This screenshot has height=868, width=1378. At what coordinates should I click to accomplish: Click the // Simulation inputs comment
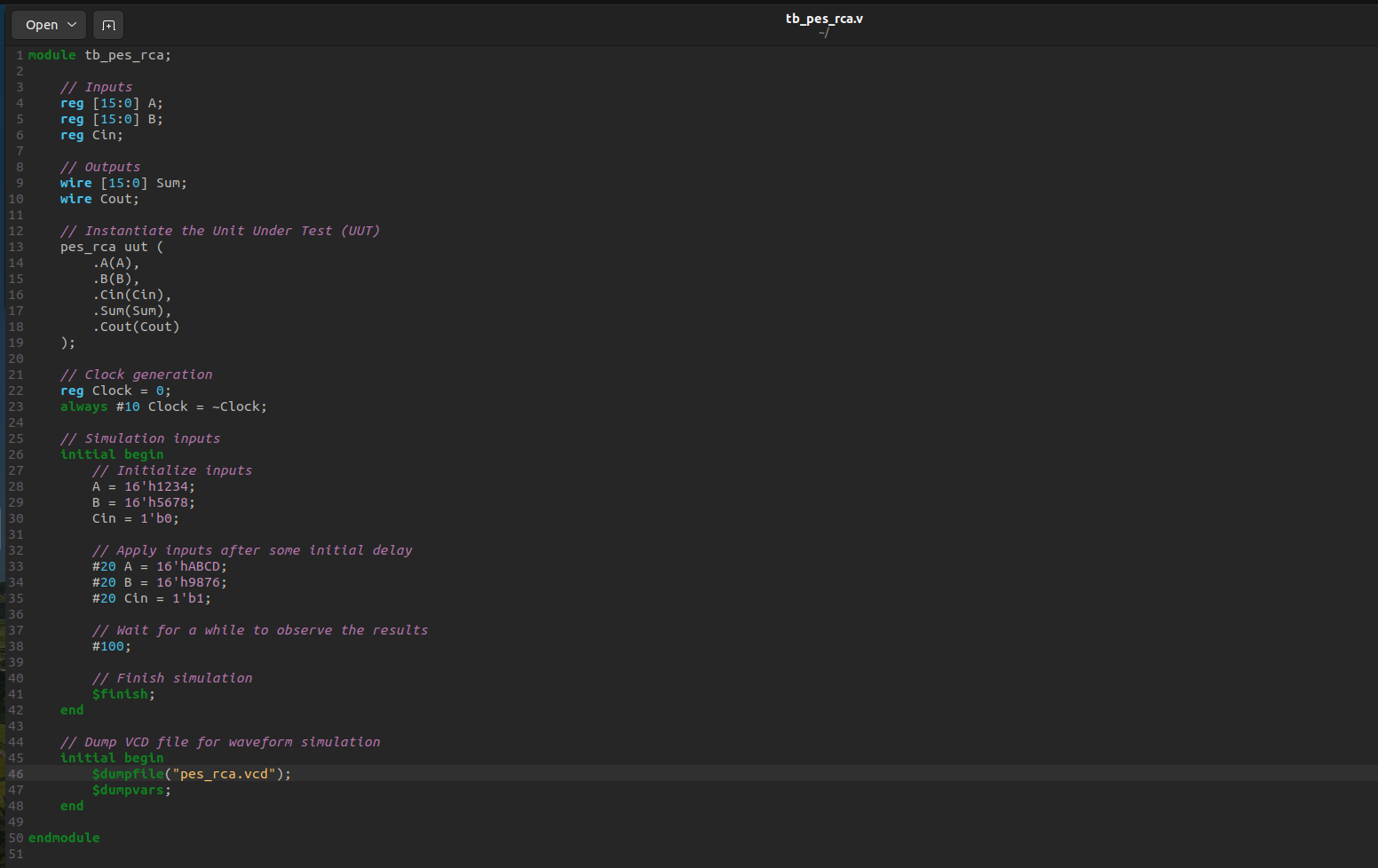(x=140, y=438)
